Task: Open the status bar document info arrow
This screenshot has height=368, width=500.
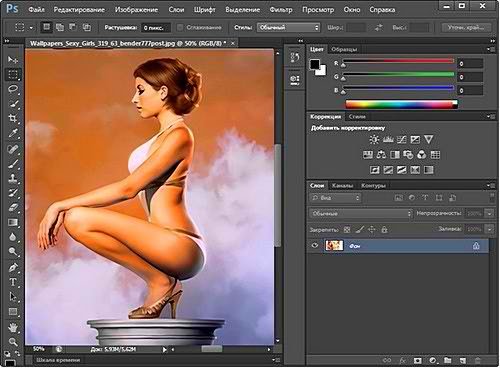Action: [164, 349]
